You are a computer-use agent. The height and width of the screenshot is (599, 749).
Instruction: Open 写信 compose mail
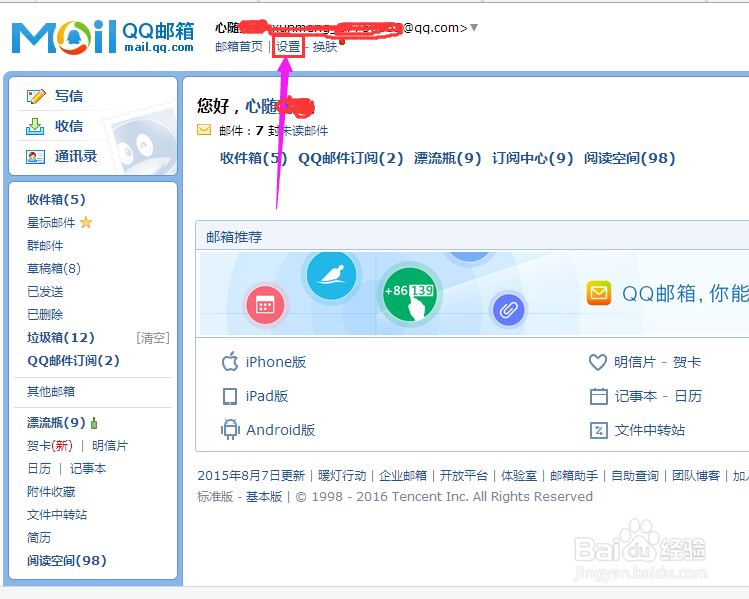[69, 96]
